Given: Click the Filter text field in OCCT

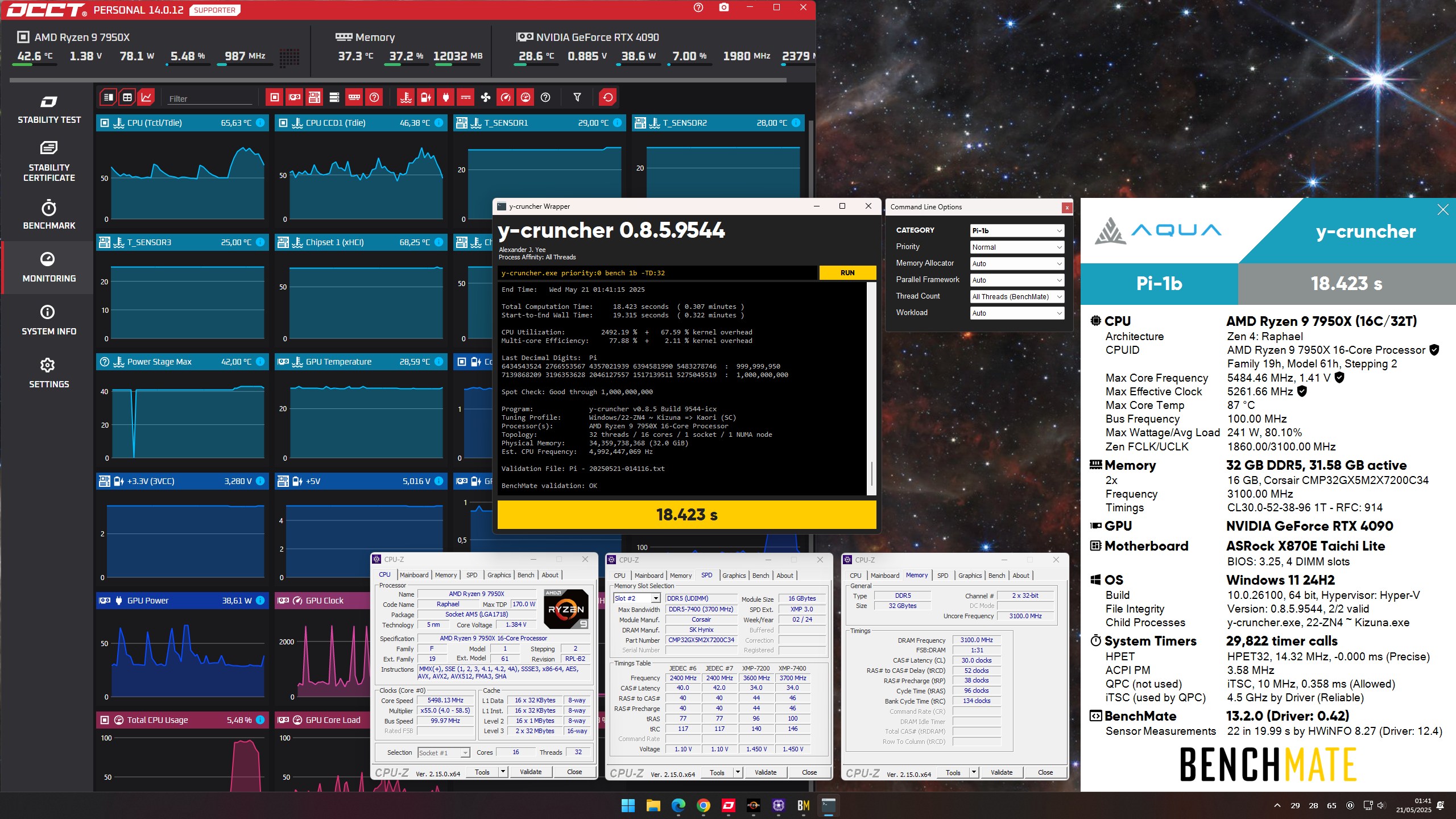Looking at the screenshot, I should tap(209, 98).
